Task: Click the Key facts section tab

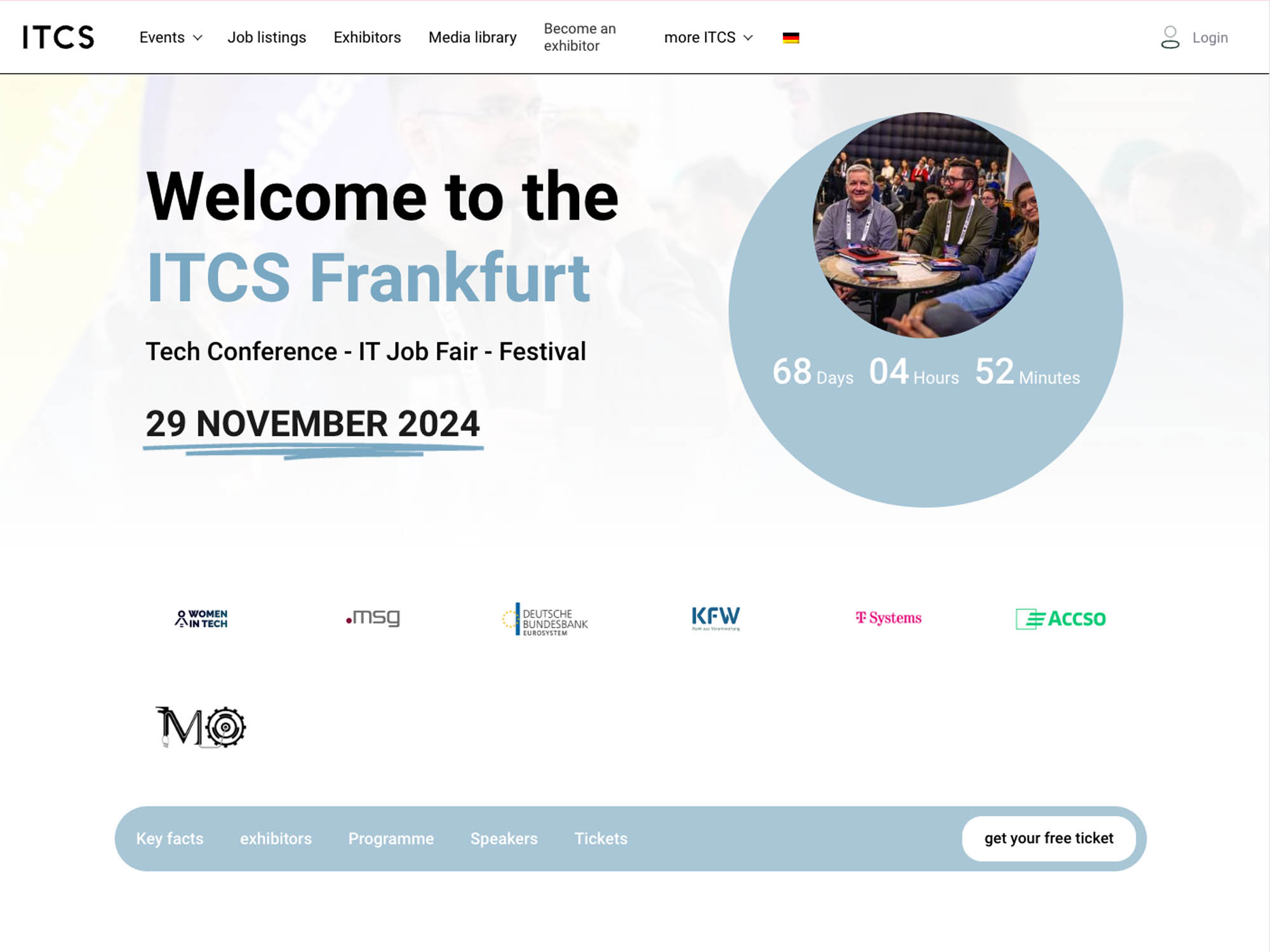Action: [x=170, y=837]
